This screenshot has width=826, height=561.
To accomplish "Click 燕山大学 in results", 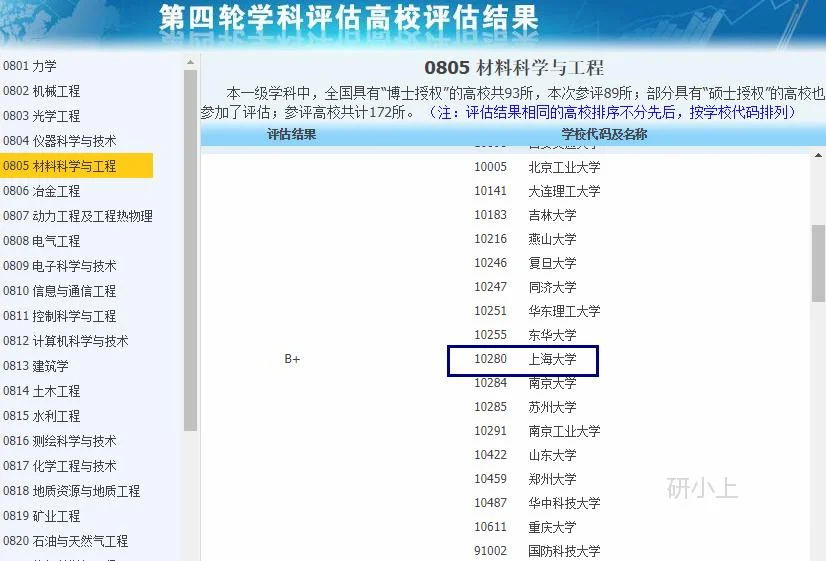I will tap(552, 239).
